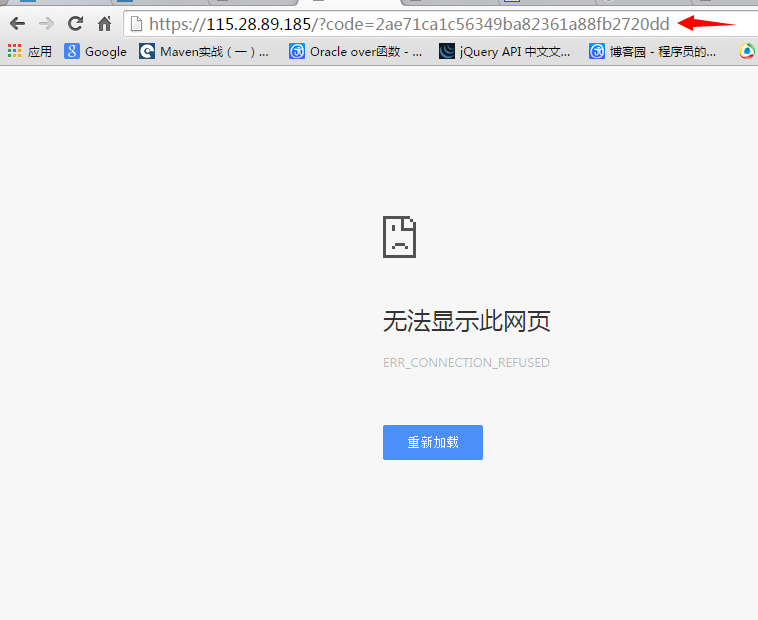Open the Google bookmark

[96, 52]
